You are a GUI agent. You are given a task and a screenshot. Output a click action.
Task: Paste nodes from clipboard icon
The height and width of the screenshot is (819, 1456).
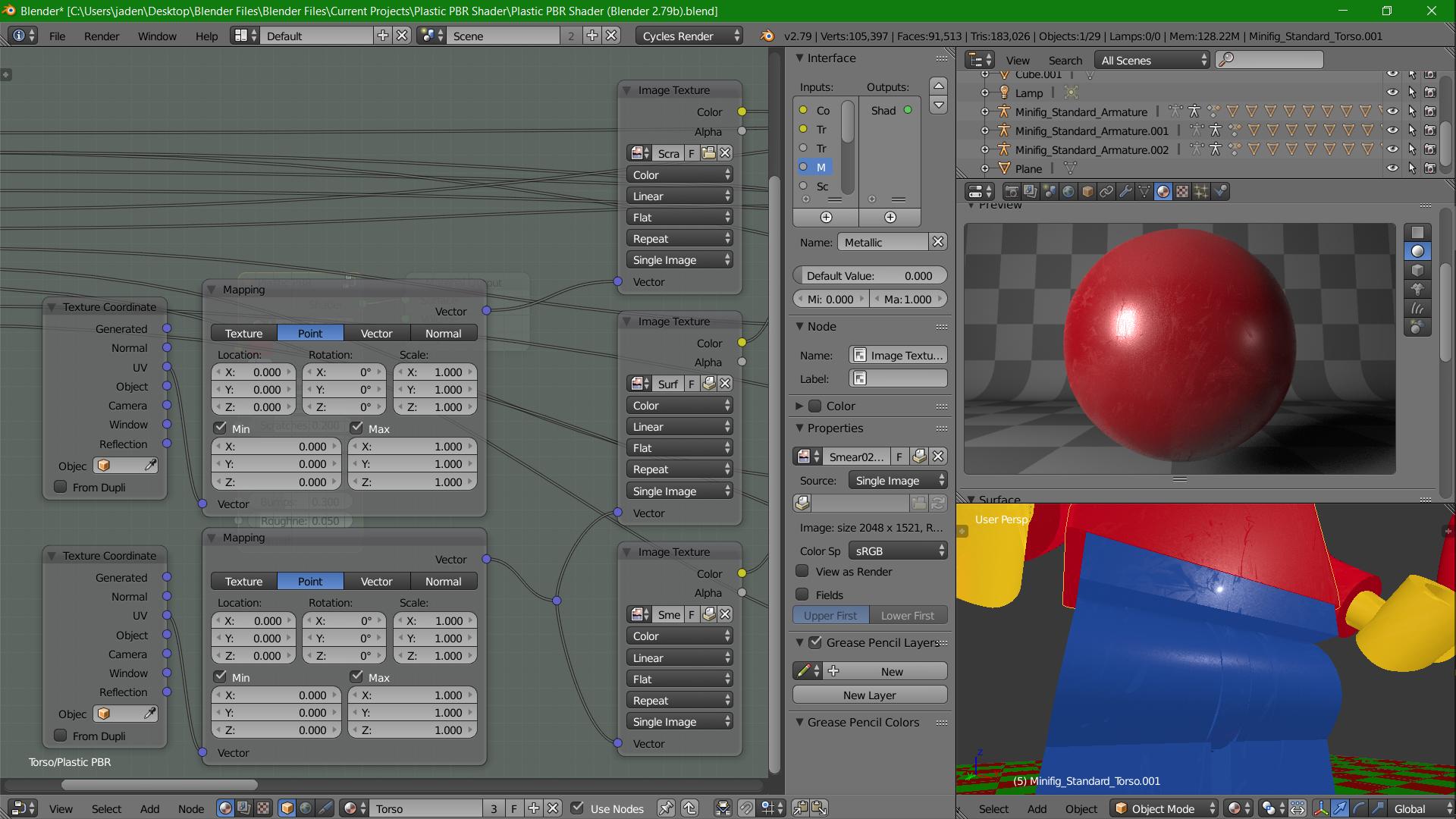(818, 808)
